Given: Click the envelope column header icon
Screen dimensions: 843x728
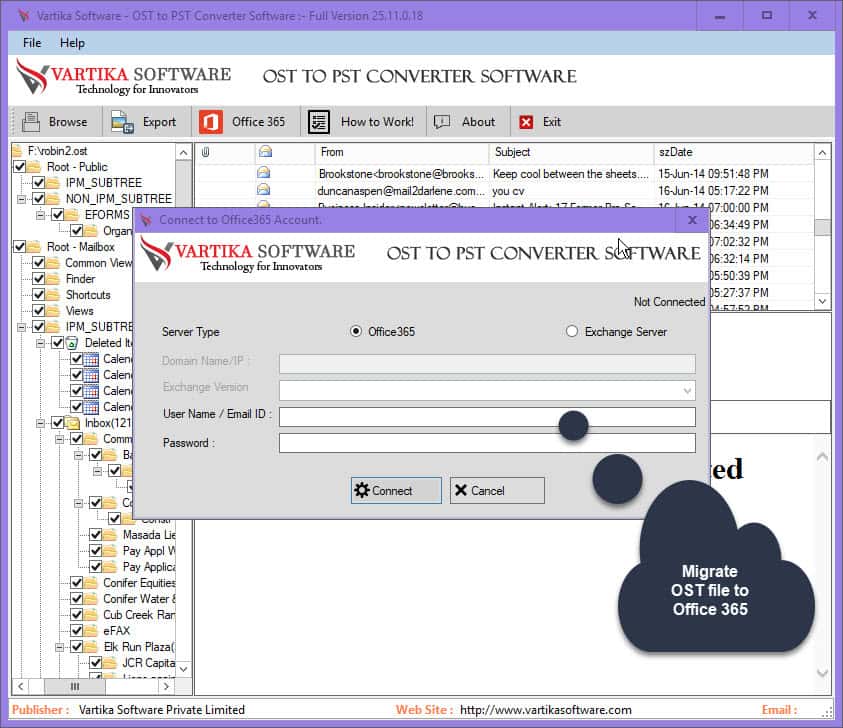Looking at the screenshot, I should click(265, 152).
